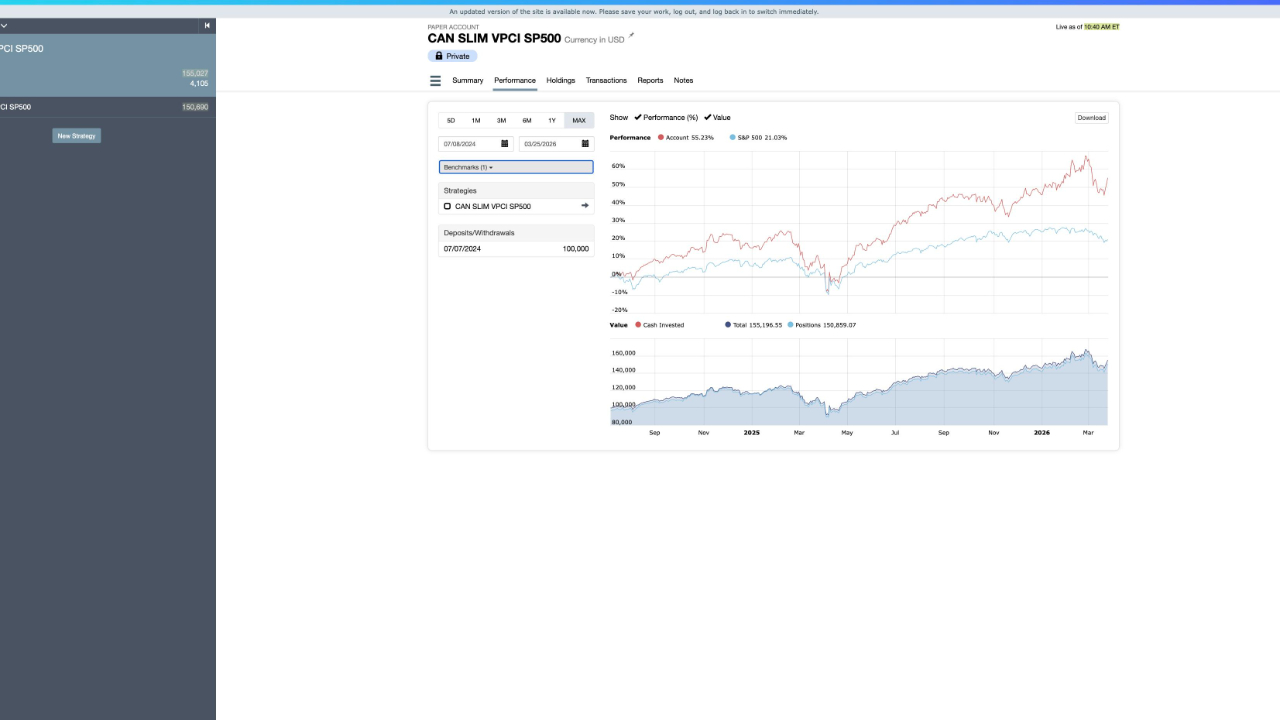
Task: Toggle the Account series legend dot
Action: tap(661, 137)
